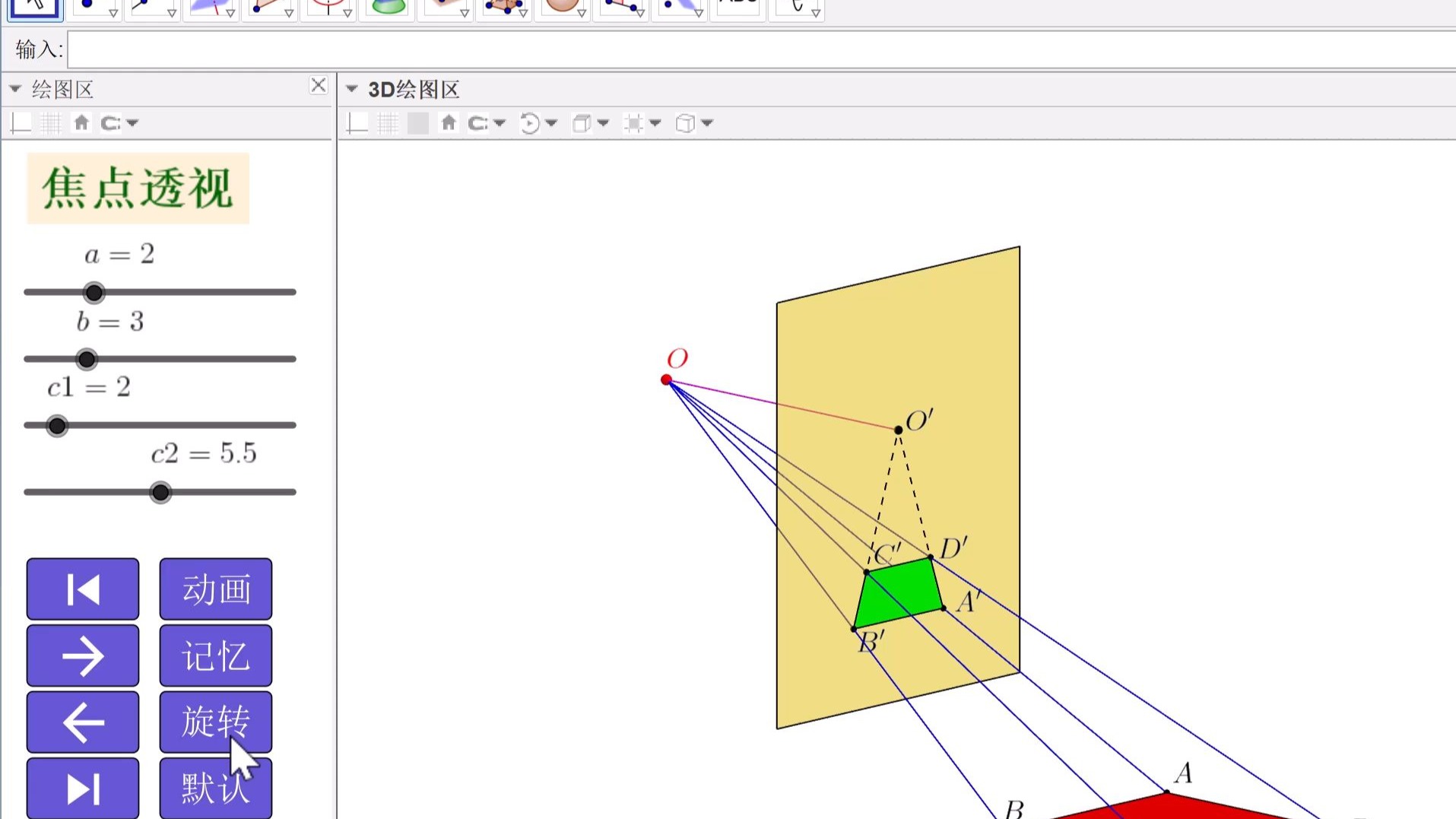Click the slider handle for b = 3
1456x819 pixels.
click(x=87, y=359)
